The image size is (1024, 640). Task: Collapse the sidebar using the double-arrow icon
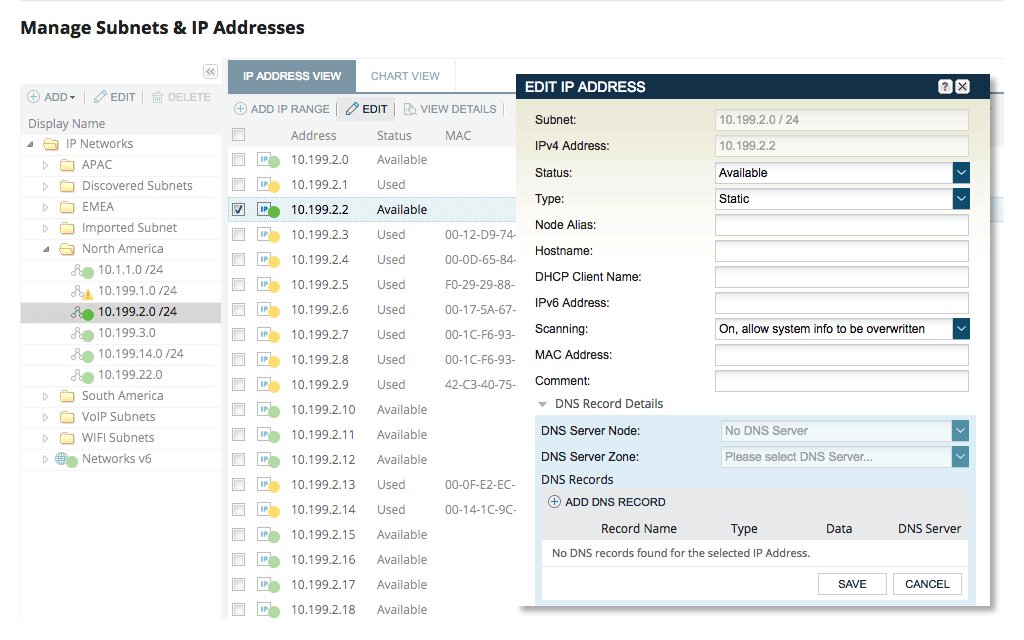click(210, 72)
